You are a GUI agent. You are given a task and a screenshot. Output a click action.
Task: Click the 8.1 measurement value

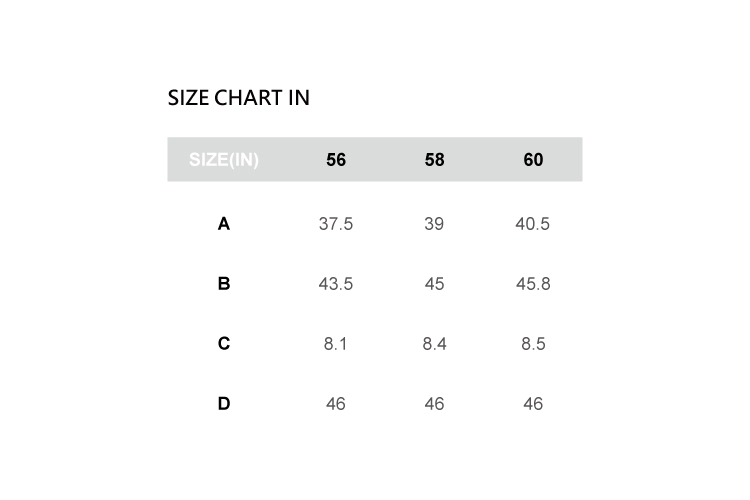pyautogui.click(x=336, y=344)
